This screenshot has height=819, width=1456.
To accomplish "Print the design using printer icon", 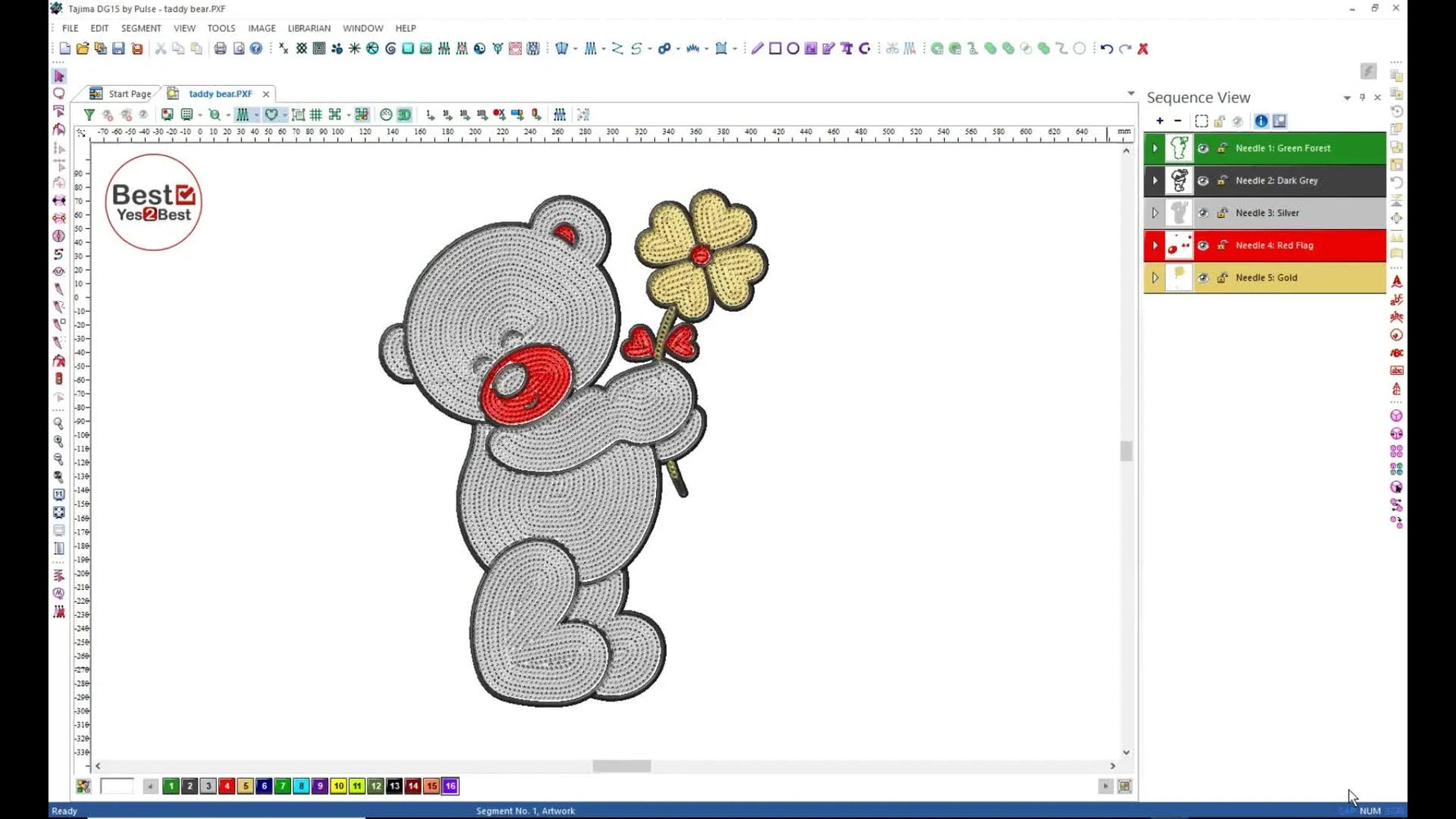I will 220,49.
